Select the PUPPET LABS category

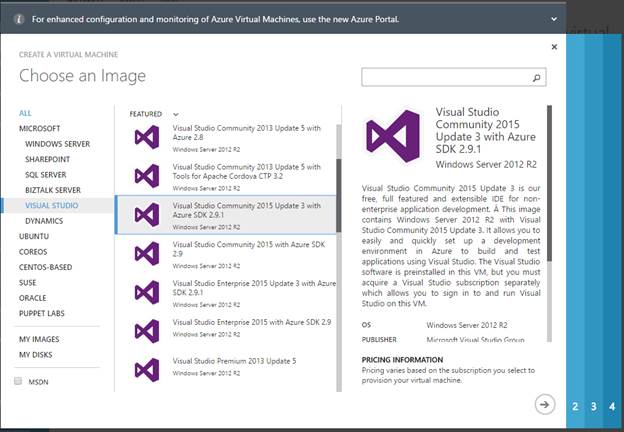pos(41,313)
